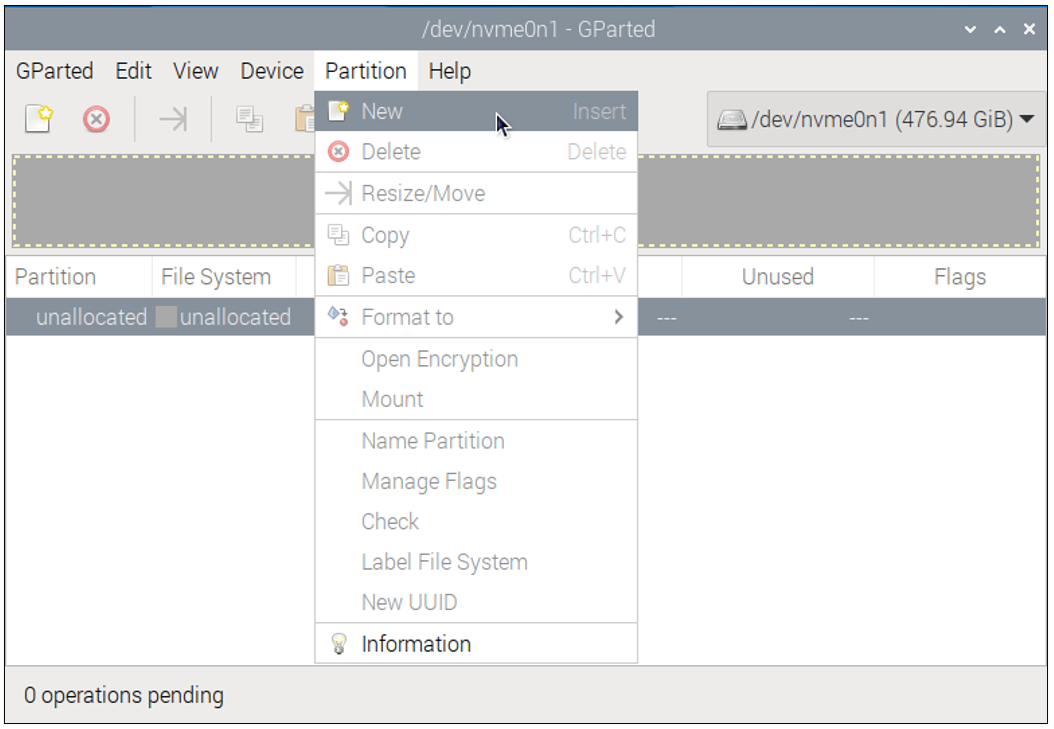Open the Device menu
1054x729 pixels.
click(x=272, y=71)
